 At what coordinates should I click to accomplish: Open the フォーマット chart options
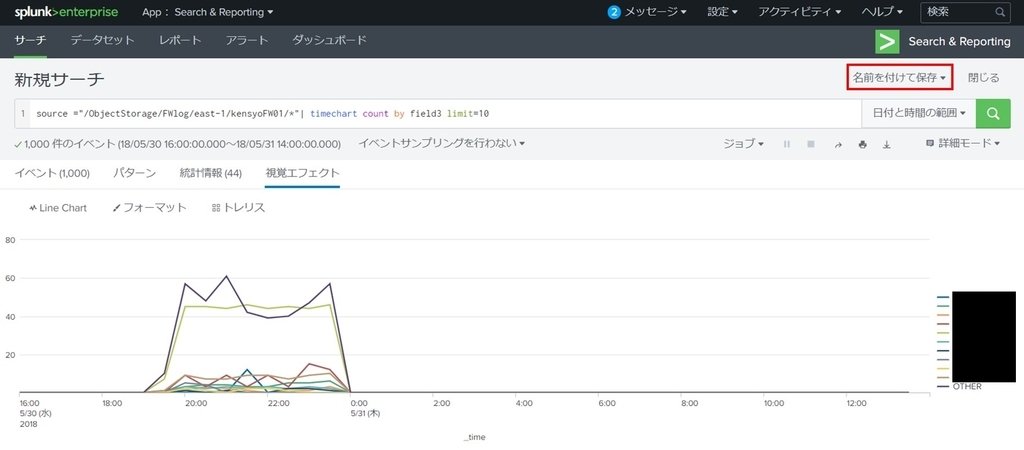point(149,208)
